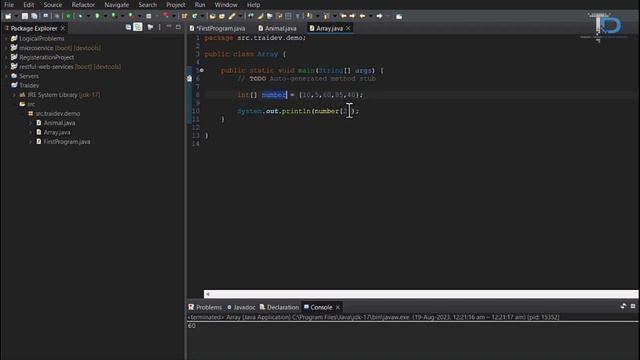Expand the FirstProgram.java tree node
The image size is (640, 360).
click(31, 142)
